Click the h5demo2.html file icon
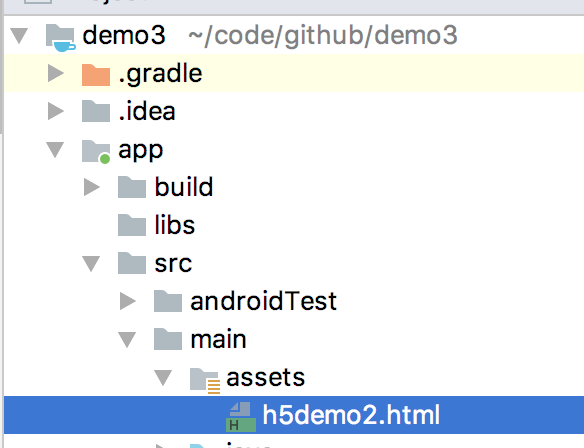This screenshot has height=448, width=584. click(x=241, y=417)
